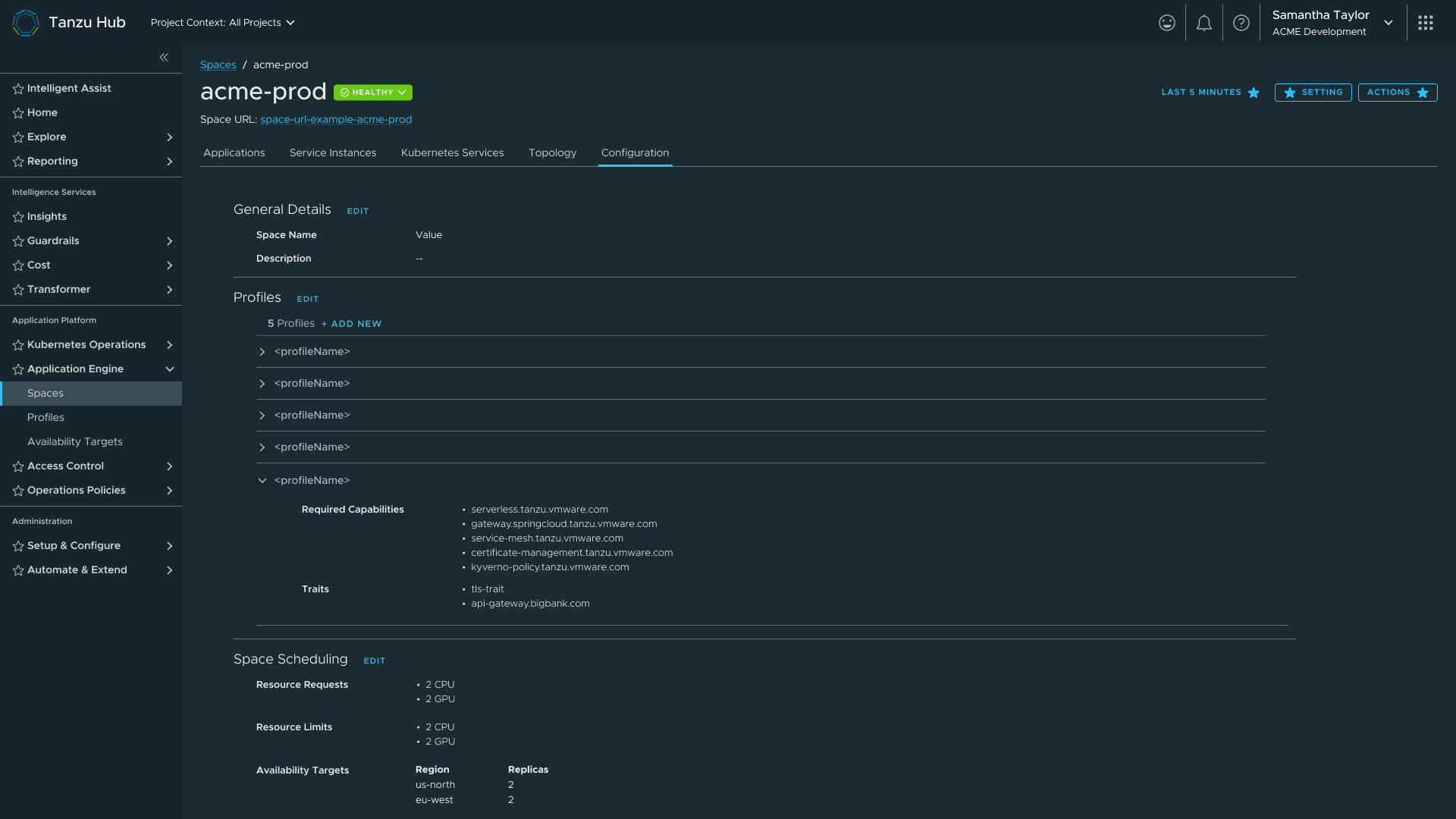Click the star icon beside Intelligent Assist

(18, 89)
